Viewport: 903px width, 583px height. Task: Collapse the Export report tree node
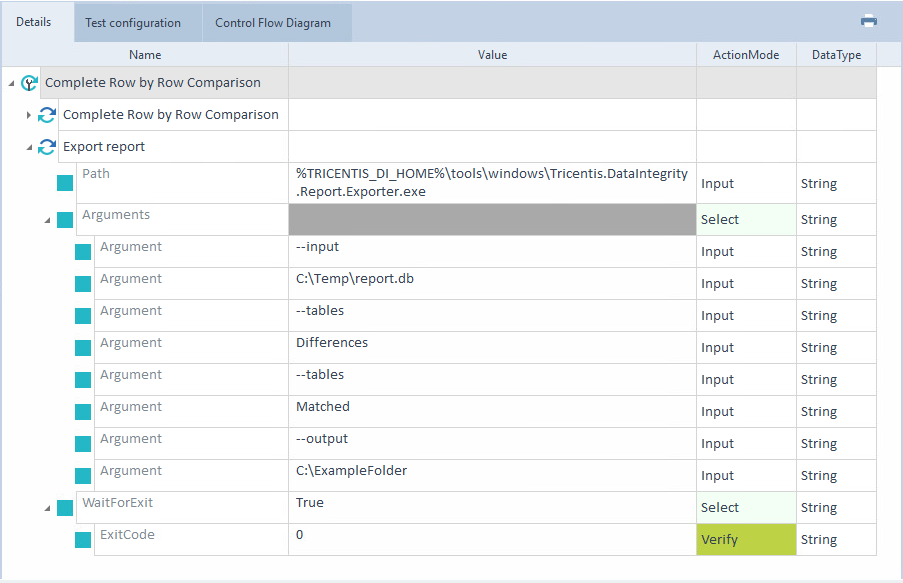click(x=29, y=148)
